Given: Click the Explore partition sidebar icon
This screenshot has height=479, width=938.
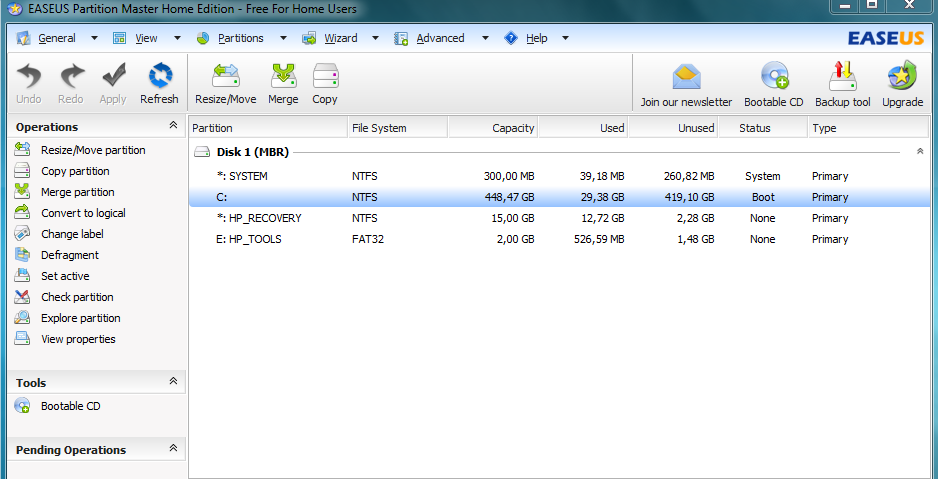Looking at the screenshot, I should (x=22, y=318).
